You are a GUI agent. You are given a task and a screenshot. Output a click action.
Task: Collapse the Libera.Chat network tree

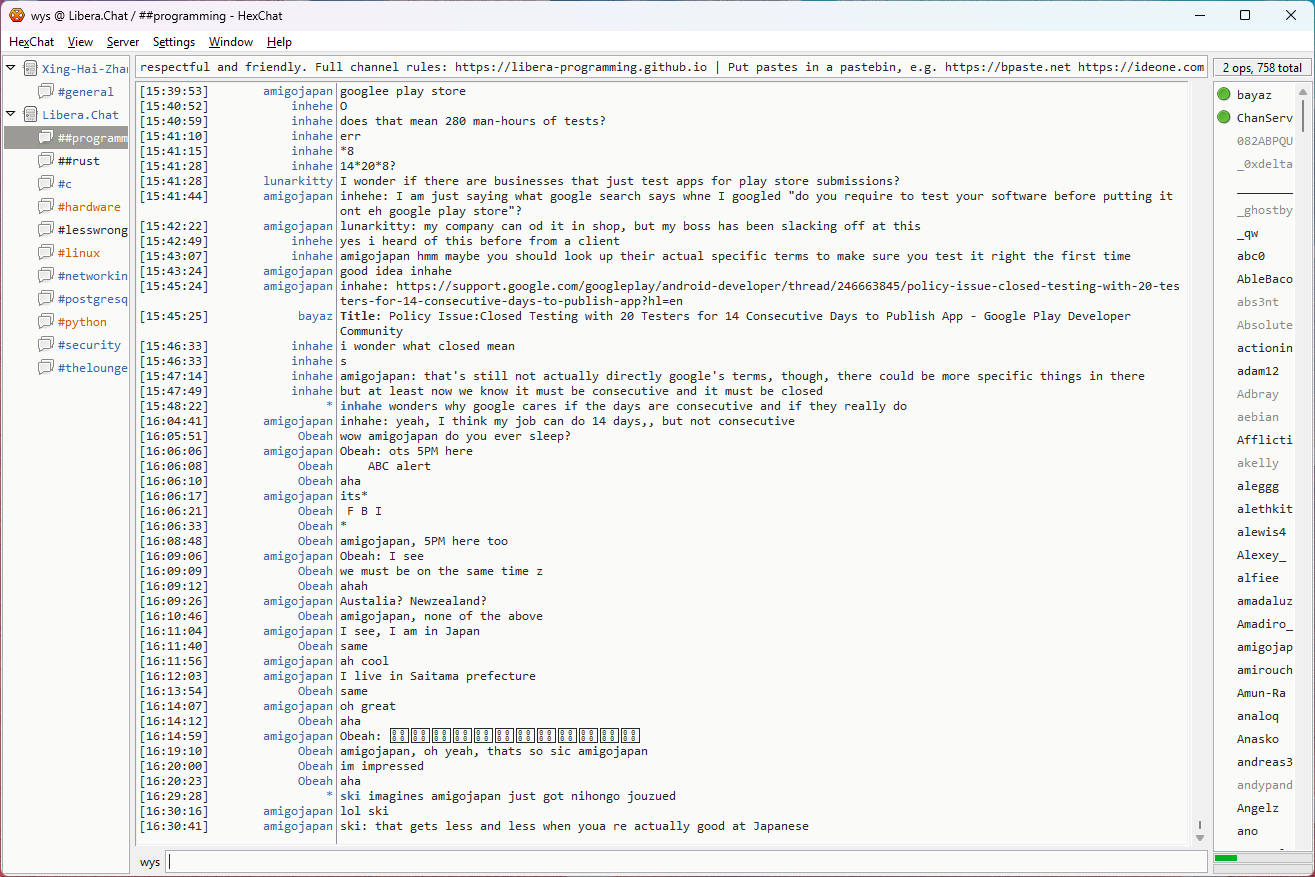point(11,115)
